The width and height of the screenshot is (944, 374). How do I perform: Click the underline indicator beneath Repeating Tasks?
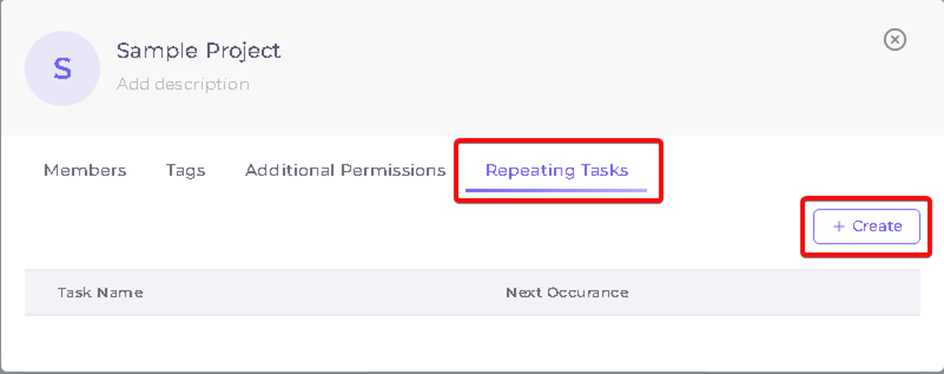(556, 190)
